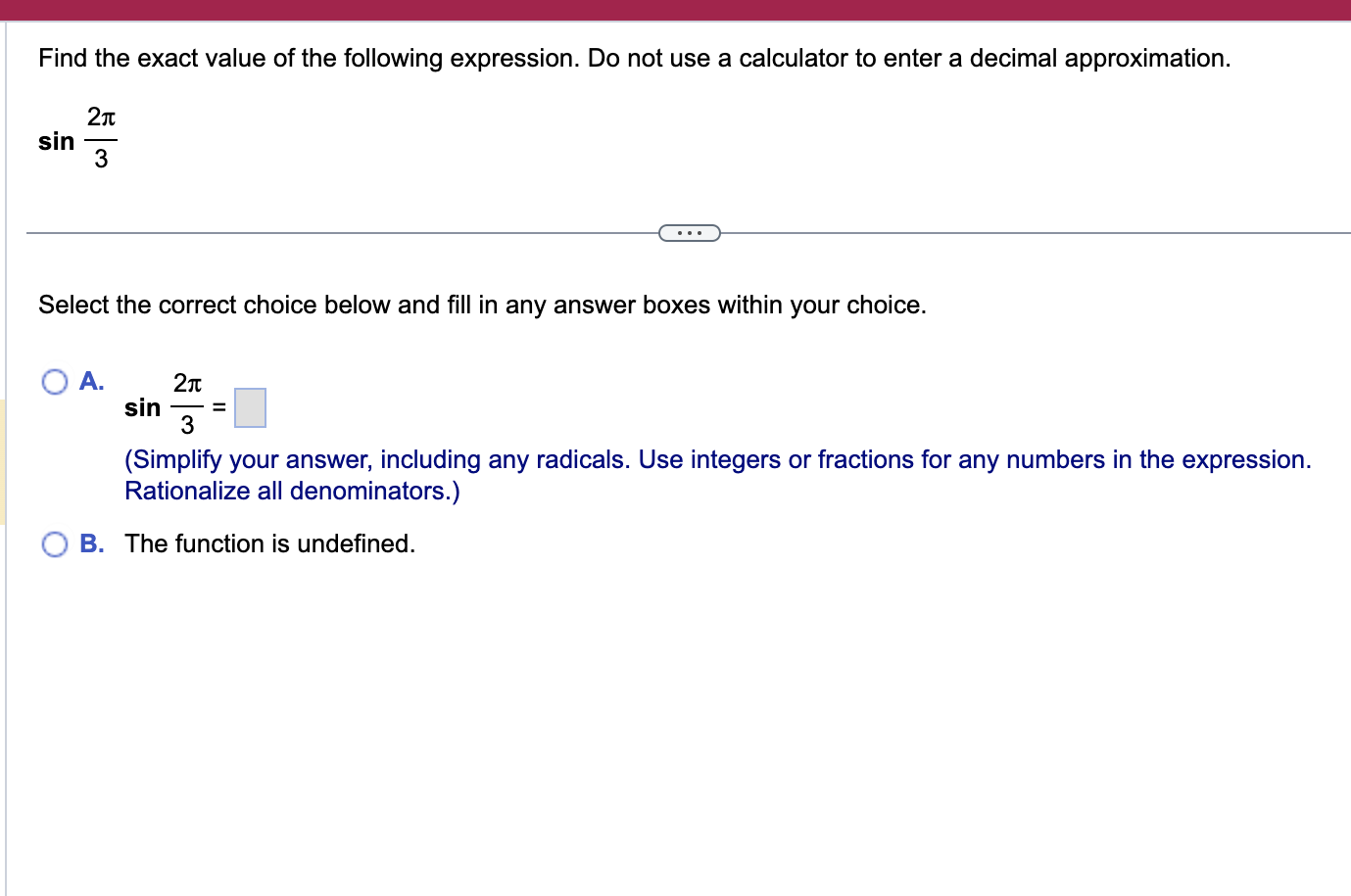This screenshot has width=1351, height=896.
Task: Select radio button for choice A
Action: pos(54,382)
